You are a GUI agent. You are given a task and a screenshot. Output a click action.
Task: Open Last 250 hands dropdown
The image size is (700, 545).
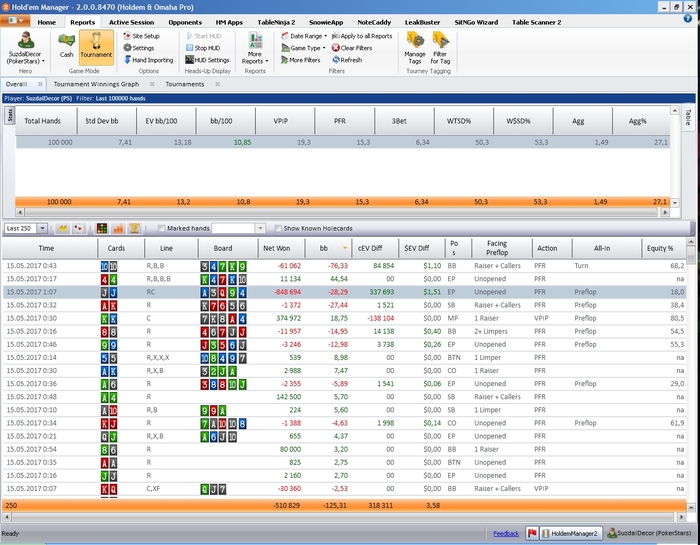coord(42,229)
